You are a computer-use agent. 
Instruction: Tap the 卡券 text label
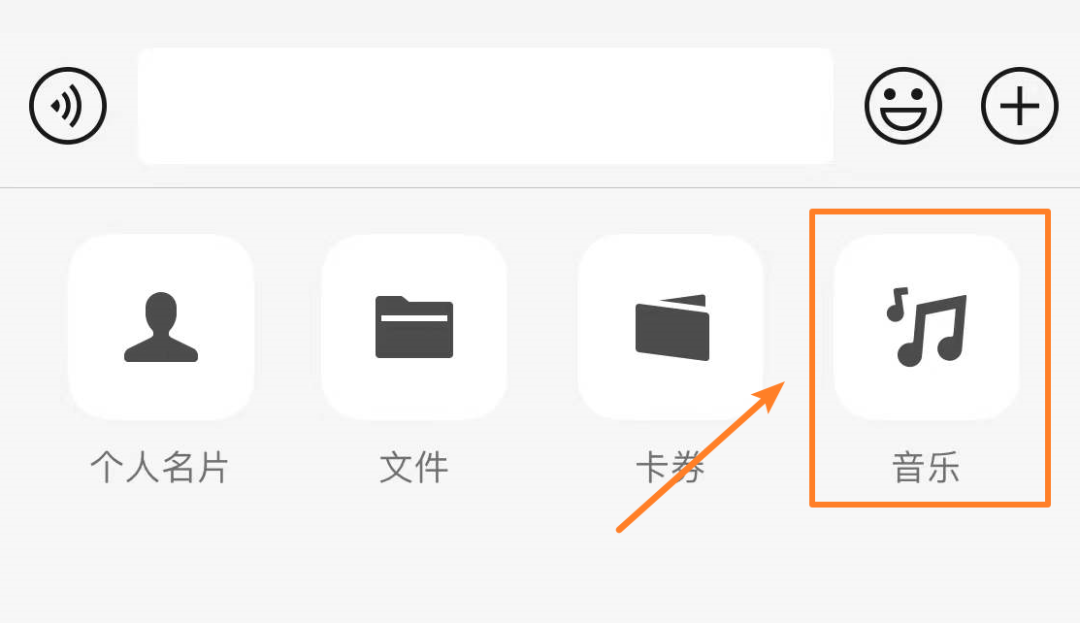pos(669,467)
